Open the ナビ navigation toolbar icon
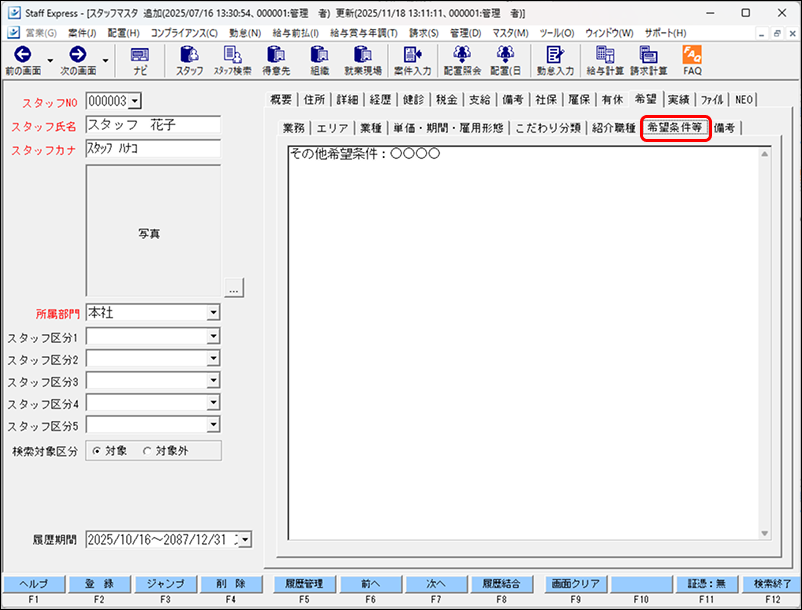This screenshot has height=610, width=802. click(x=140, y=55)
